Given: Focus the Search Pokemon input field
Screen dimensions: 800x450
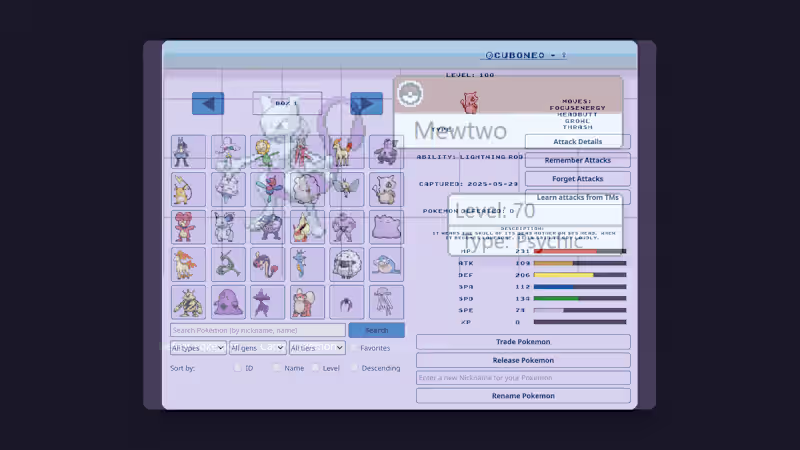Looking at the screenshot, I should (258, 330).
